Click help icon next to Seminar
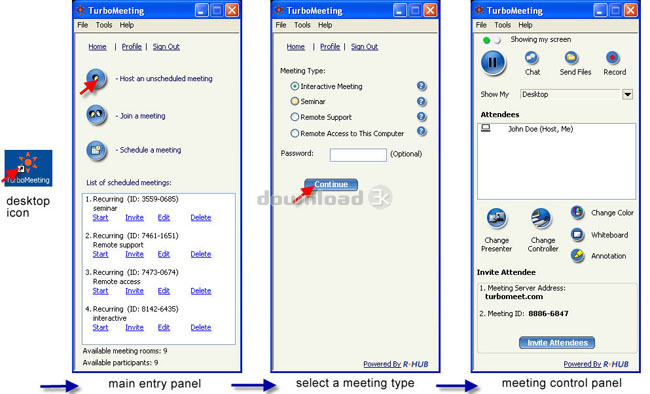 (421, 101)
